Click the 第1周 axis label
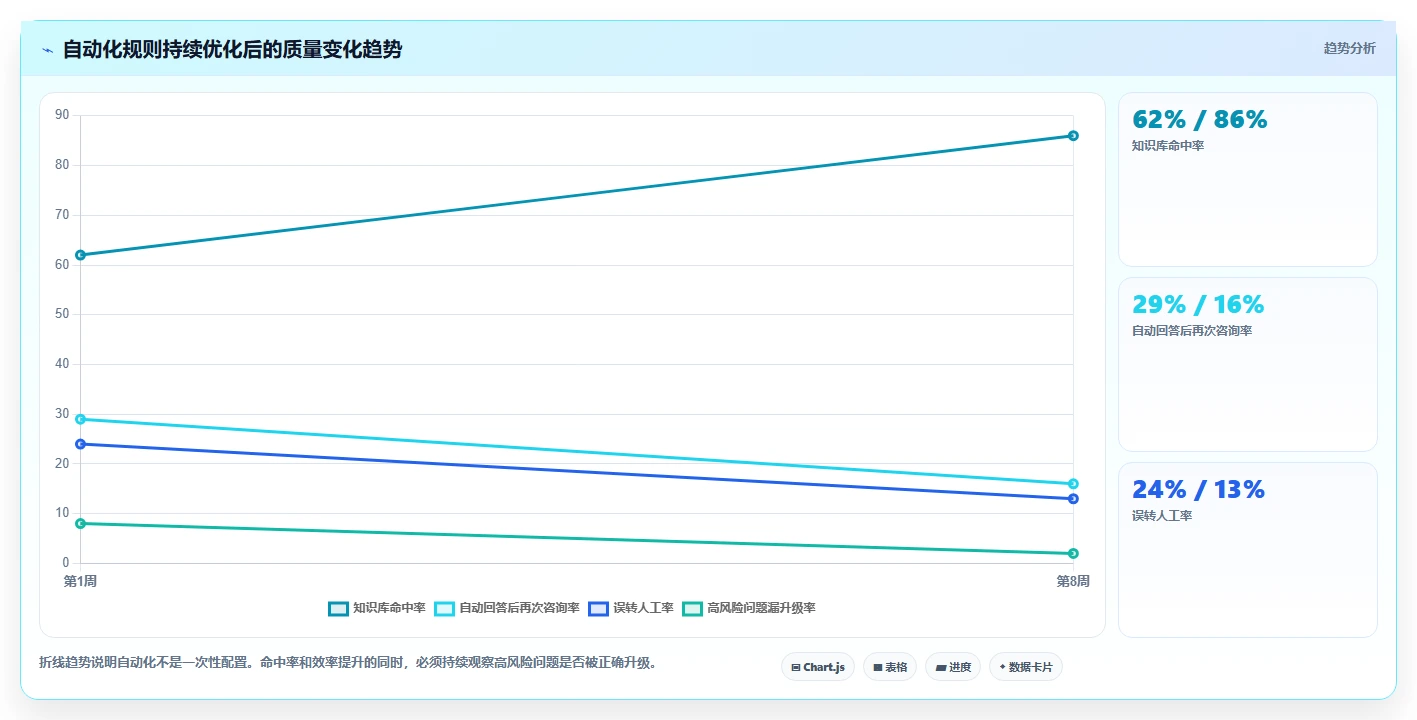Screen dimensions: 1417x720 [x=80, y=581]
